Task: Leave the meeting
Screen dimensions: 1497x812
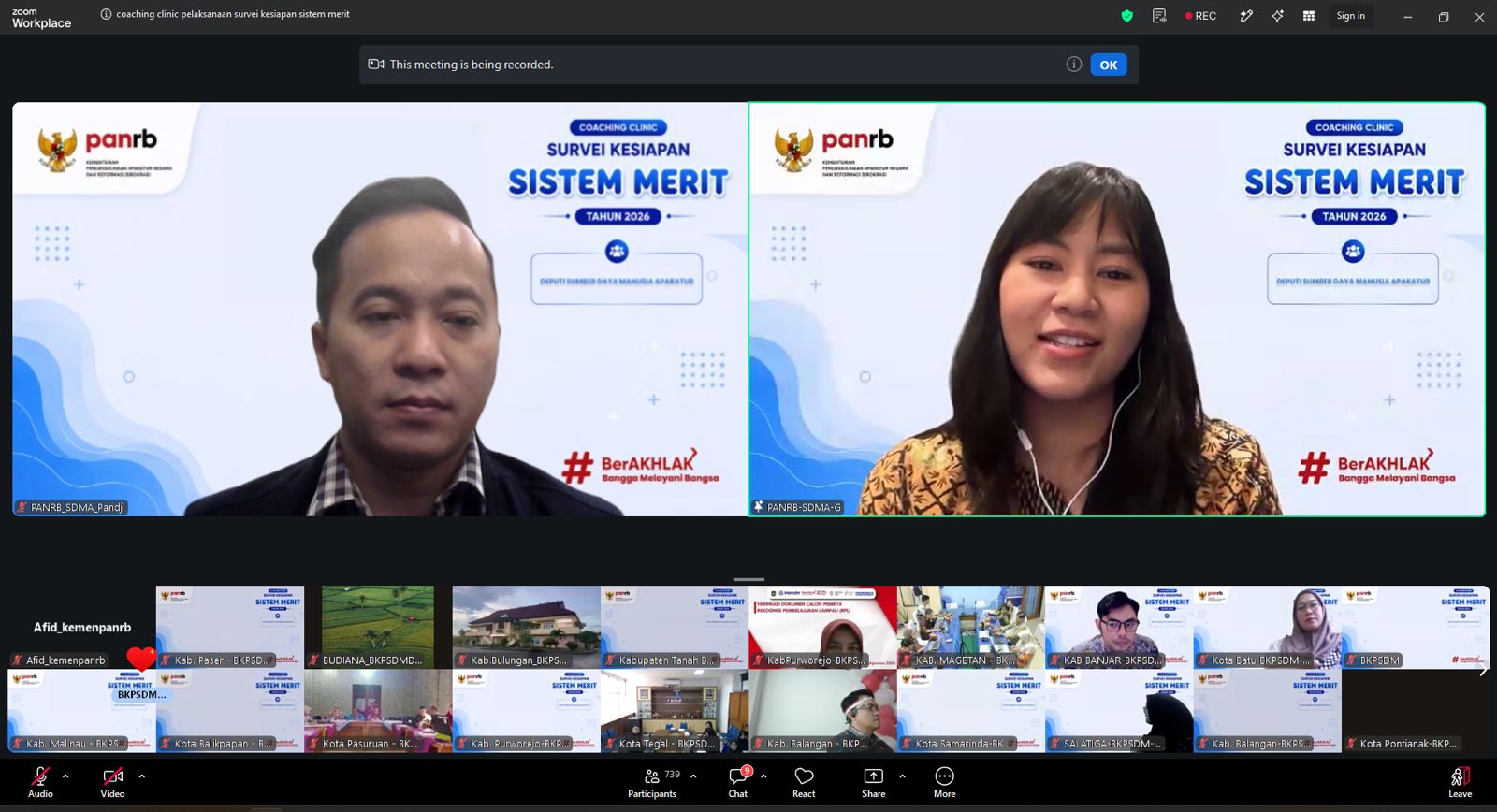Action: 1460,782
